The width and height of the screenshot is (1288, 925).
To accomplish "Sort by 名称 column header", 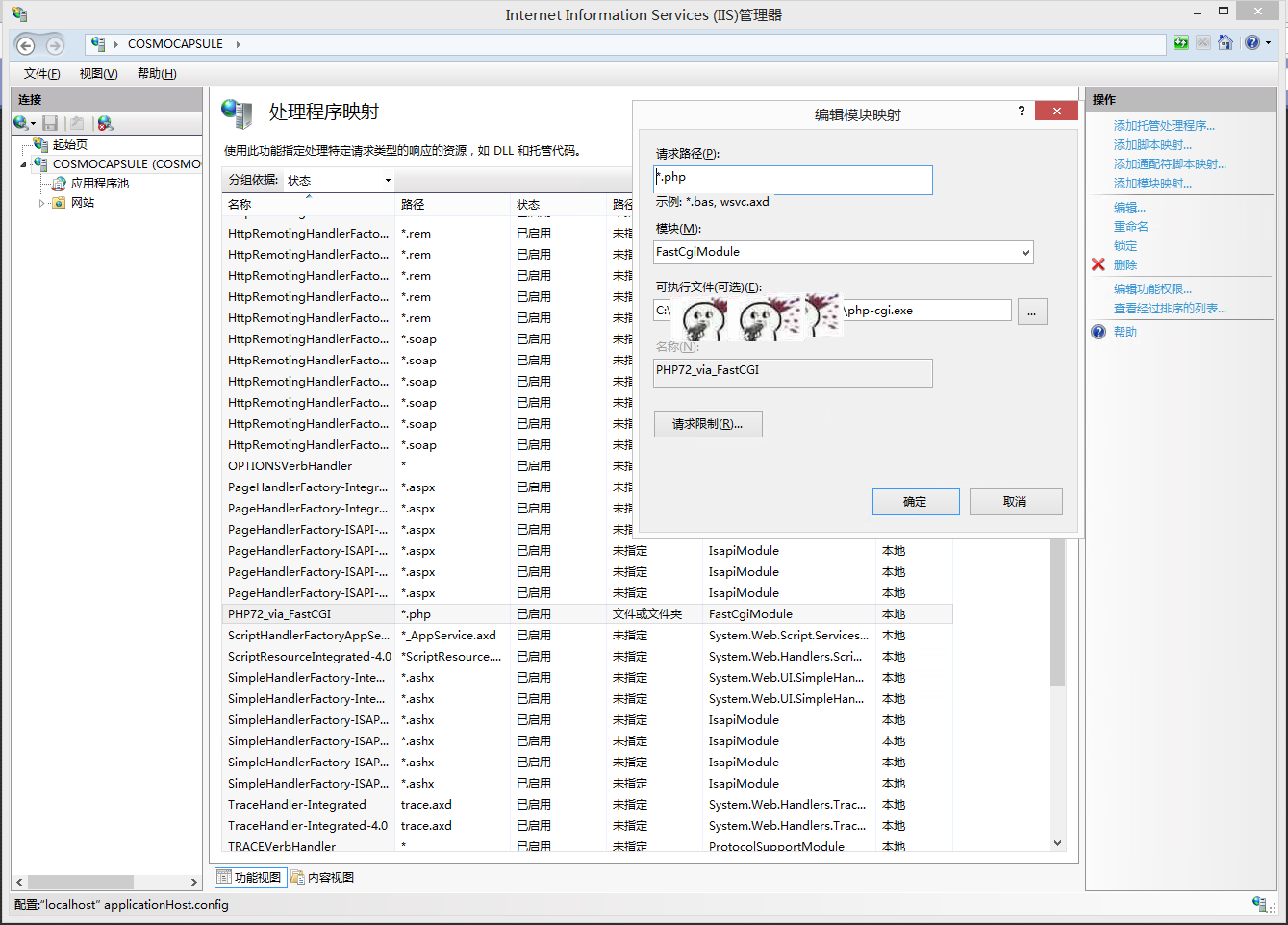I will click(308, 204).
